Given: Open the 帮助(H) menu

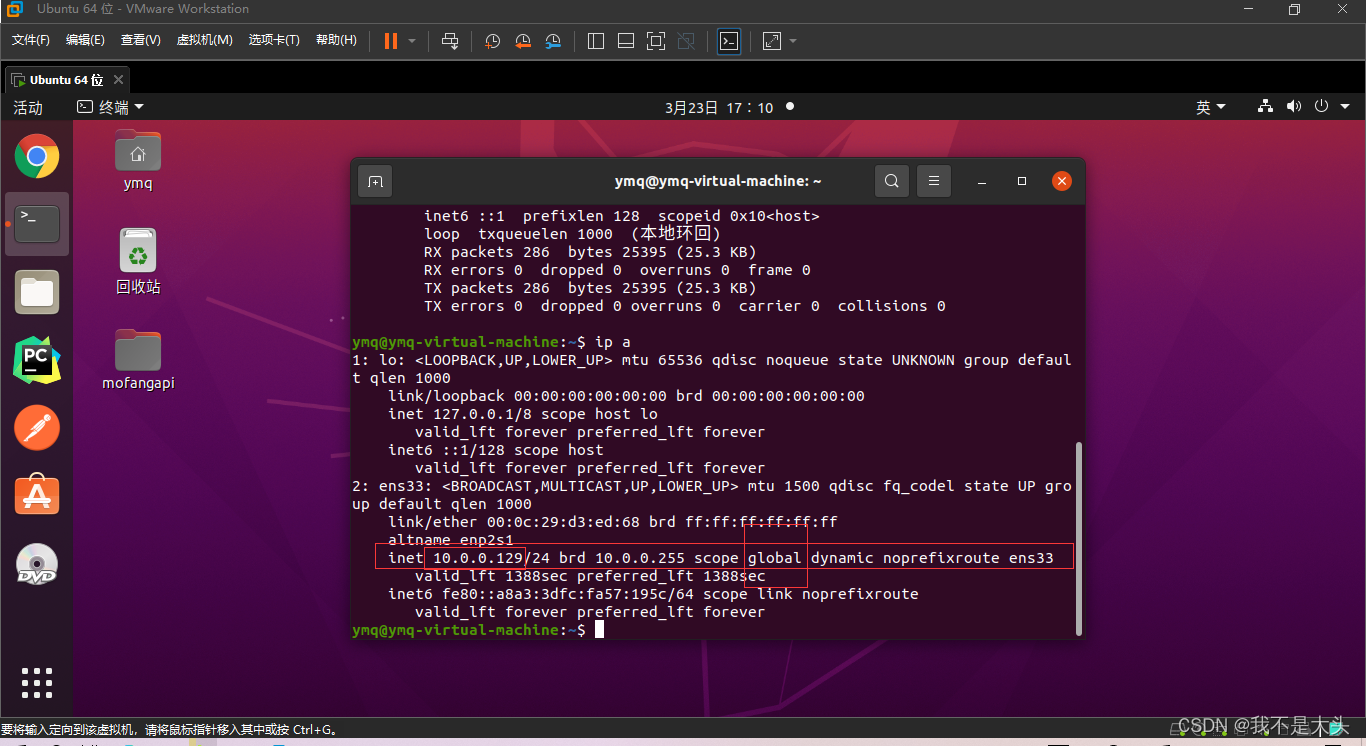Looking at the screenshot, I should (x=336, y=40).
